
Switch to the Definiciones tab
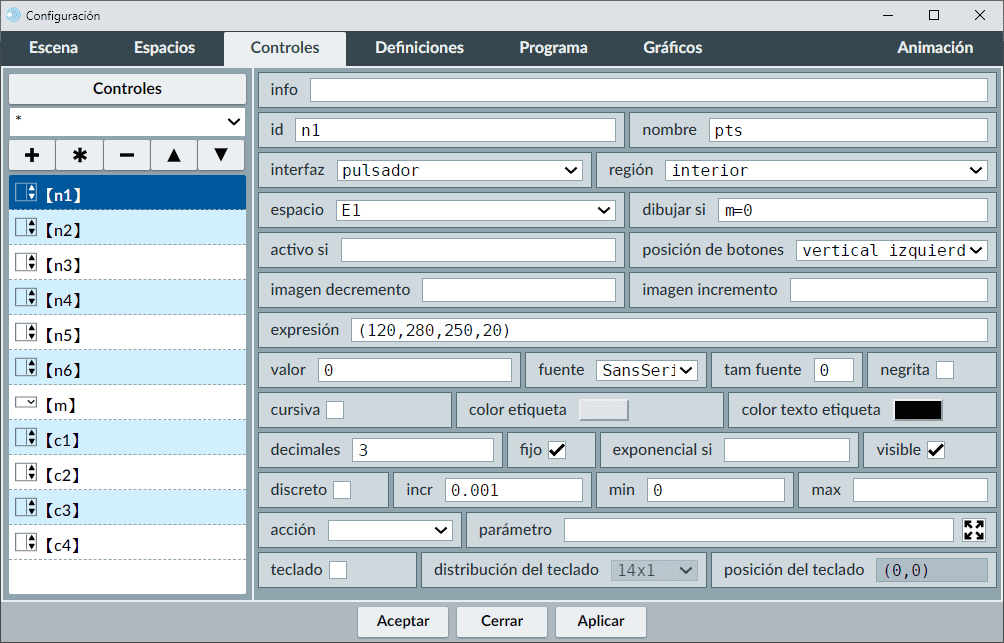(x=419, y=48)
